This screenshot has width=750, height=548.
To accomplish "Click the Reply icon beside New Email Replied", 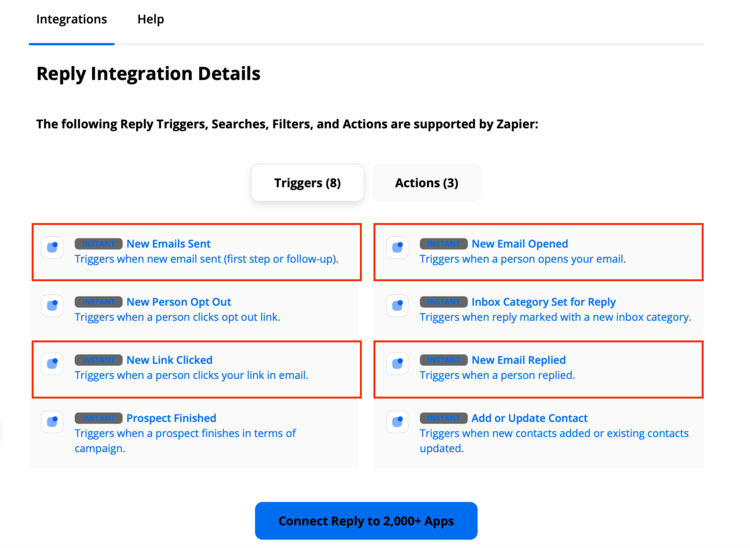I will tap(397, 364).
